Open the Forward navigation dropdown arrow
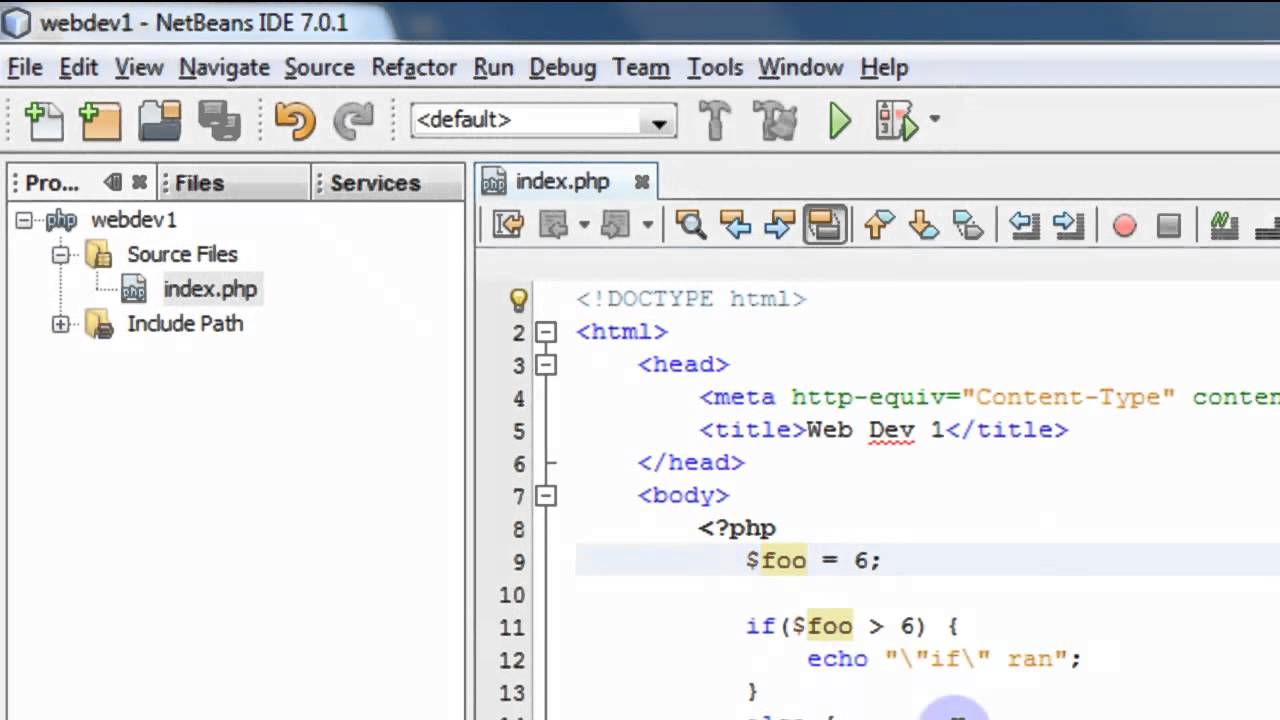1280x720 pixels. click(x=647, y=225)
